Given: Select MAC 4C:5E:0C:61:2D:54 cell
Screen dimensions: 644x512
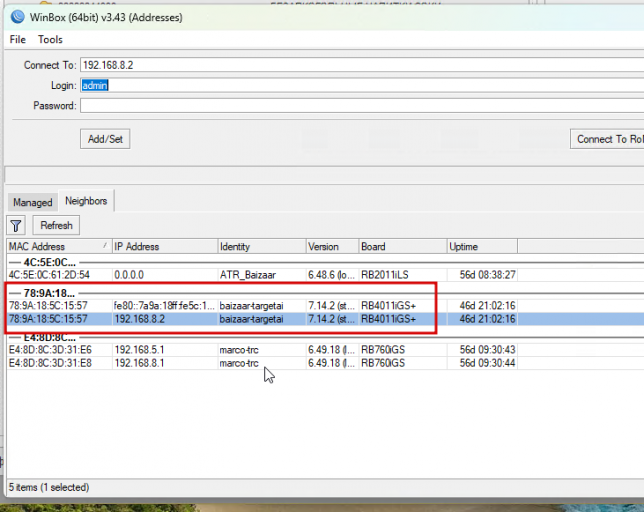Looking at the screenshot, I should click(49, 275).
